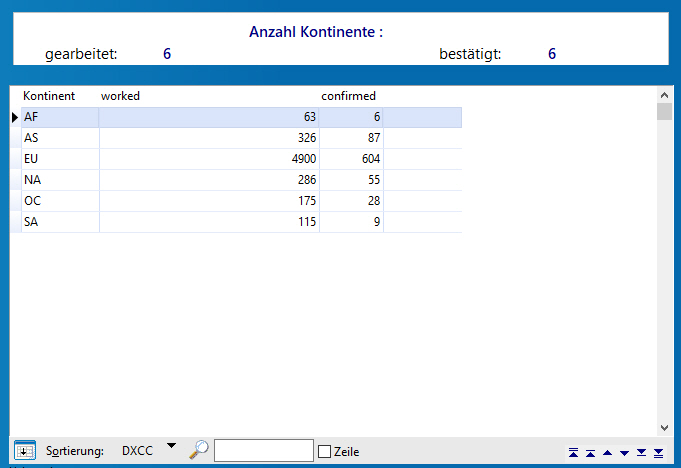
Task: Move down one row with plain down arrow
Action: pos(624,452)
